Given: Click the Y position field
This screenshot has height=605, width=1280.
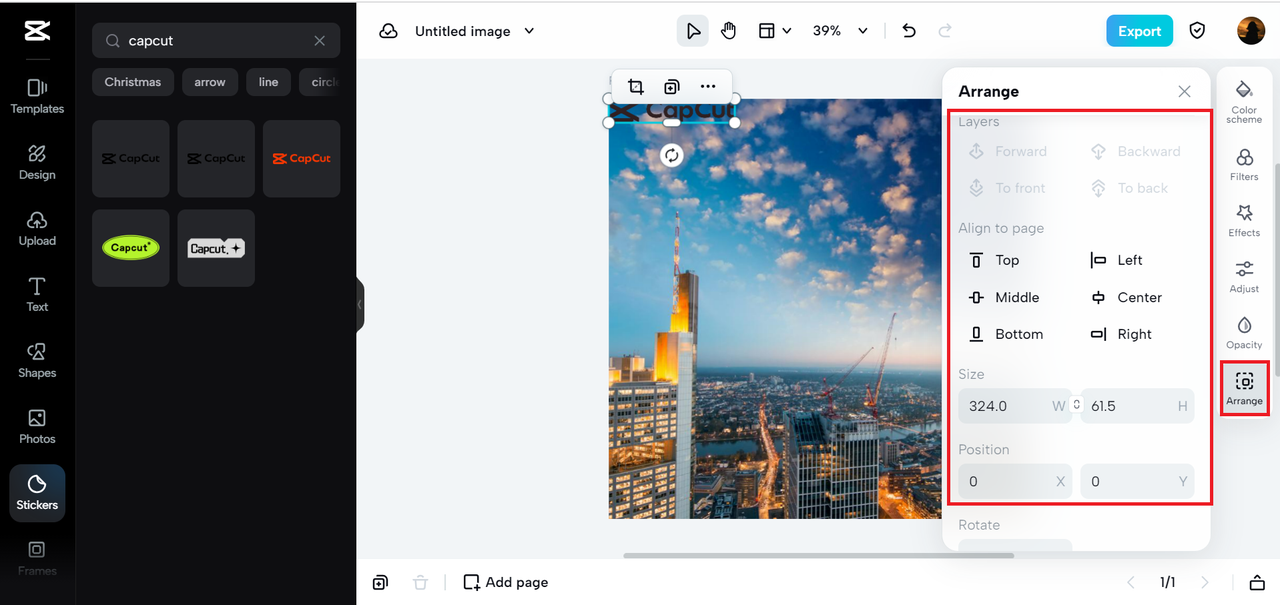Looking at the screenshot, I should pos(1138,481).
